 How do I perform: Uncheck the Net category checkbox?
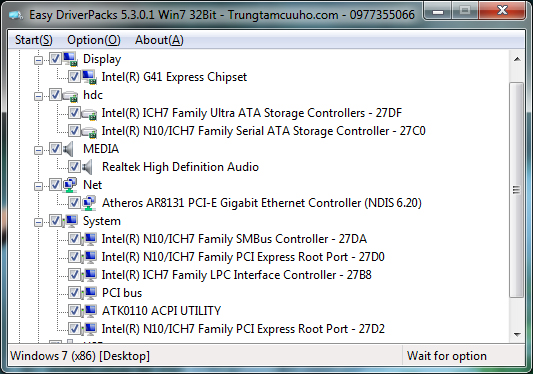coord(55,185)
